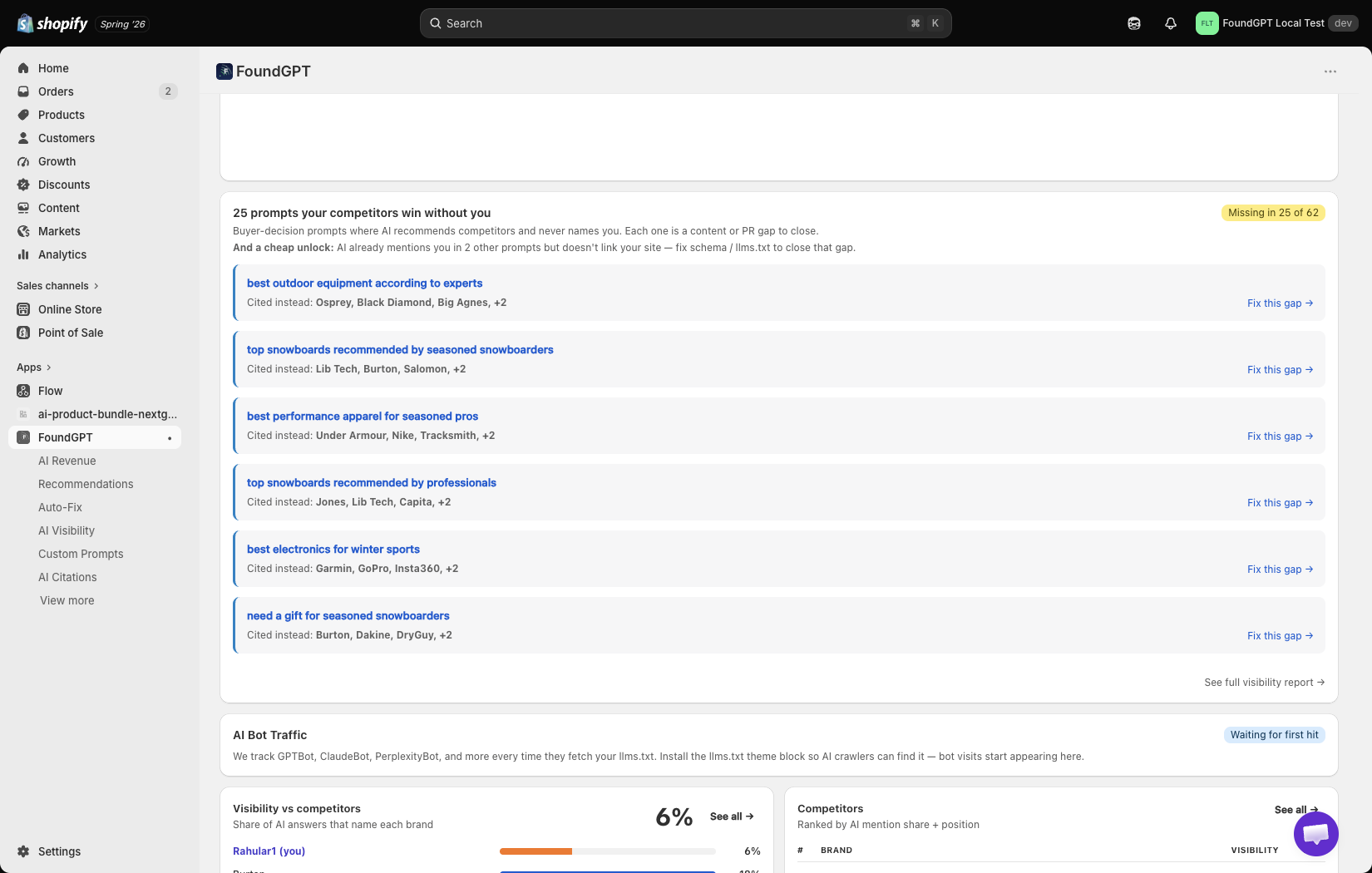This screenshot has height=873, width=1372.
Task: Open the Sidekick assistant icon in top bar
Action: [1134, 23]
